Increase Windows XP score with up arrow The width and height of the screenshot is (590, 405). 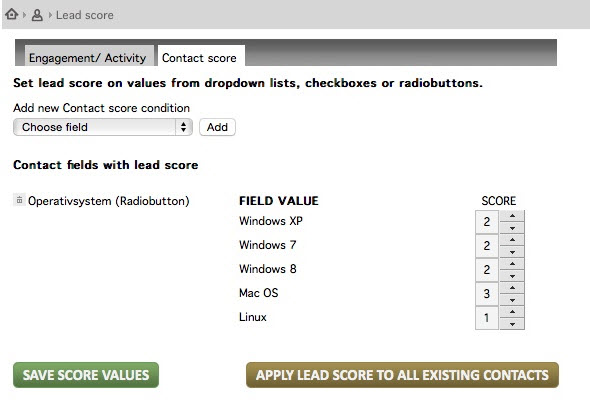pyautogui.click(x=512, y=216)
